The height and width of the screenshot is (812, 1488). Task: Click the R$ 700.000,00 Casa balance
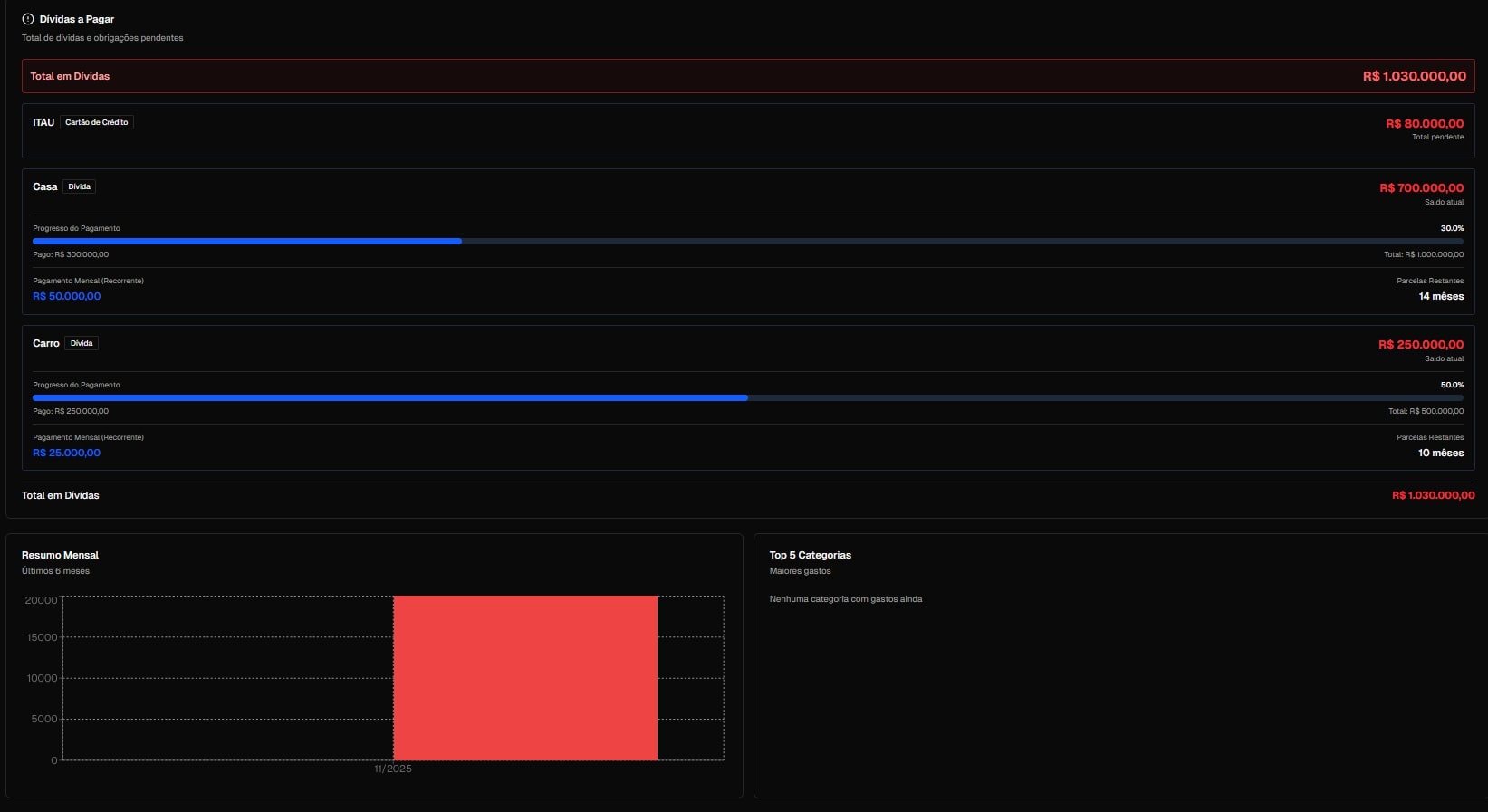pos(1421,187)
